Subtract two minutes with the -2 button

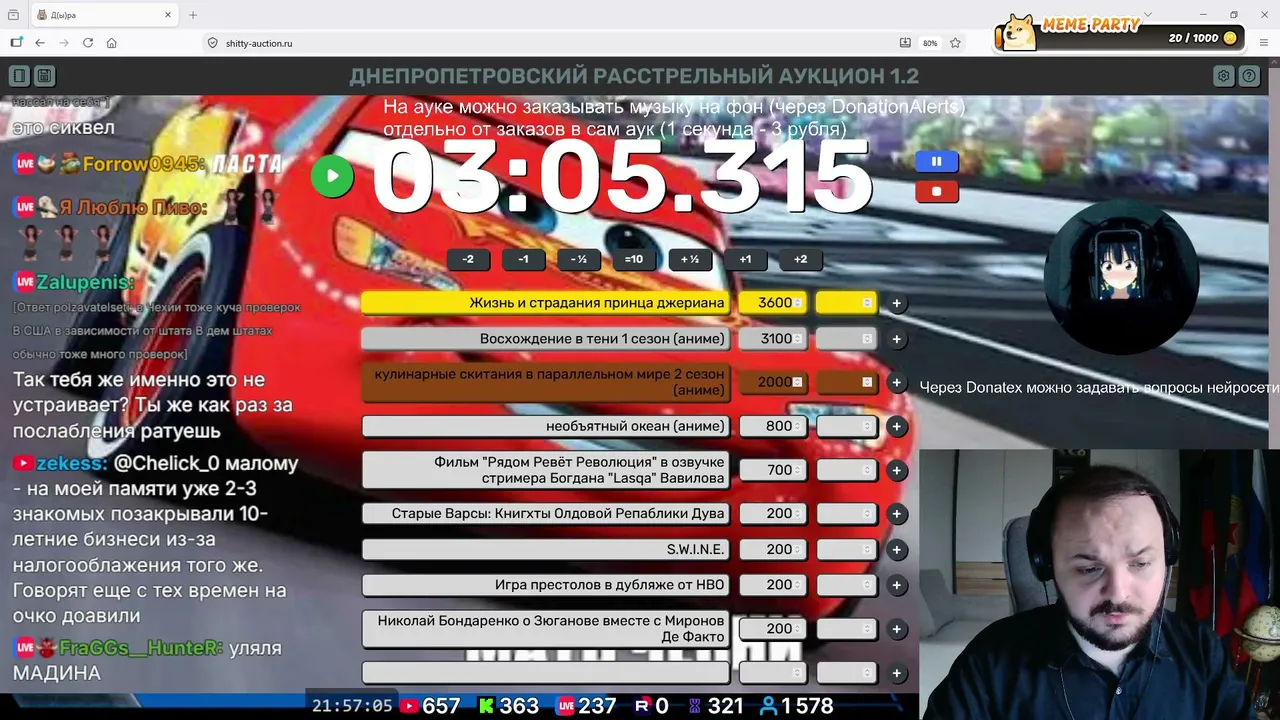click(x=468, y=259)
